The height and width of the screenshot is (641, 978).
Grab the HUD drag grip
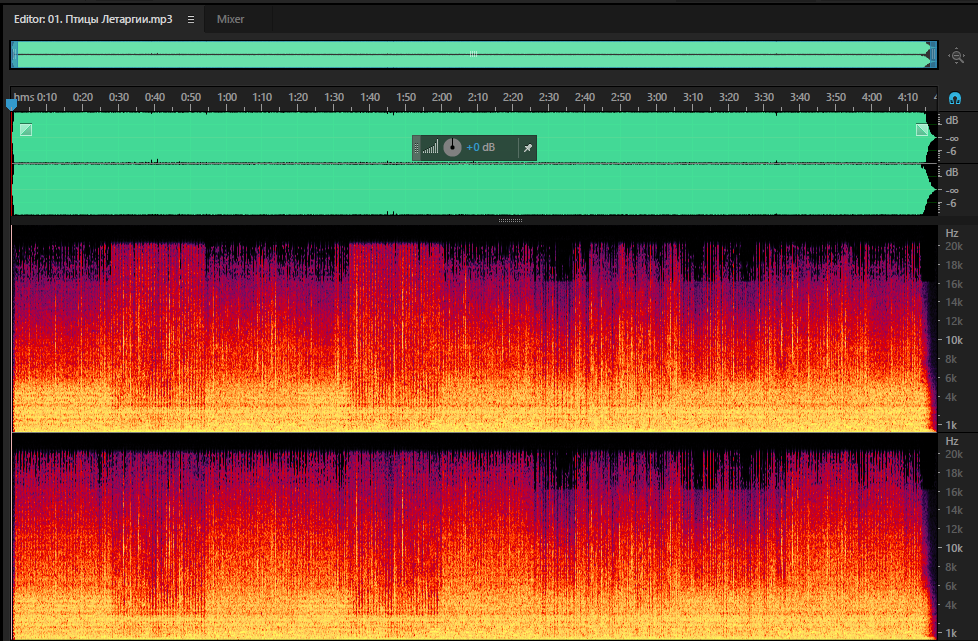(x=417, y=148)
